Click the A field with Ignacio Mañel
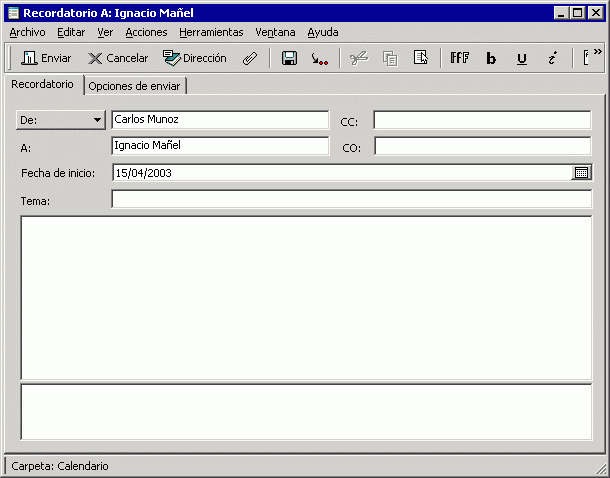610x478 pixels. click(220, 146)
